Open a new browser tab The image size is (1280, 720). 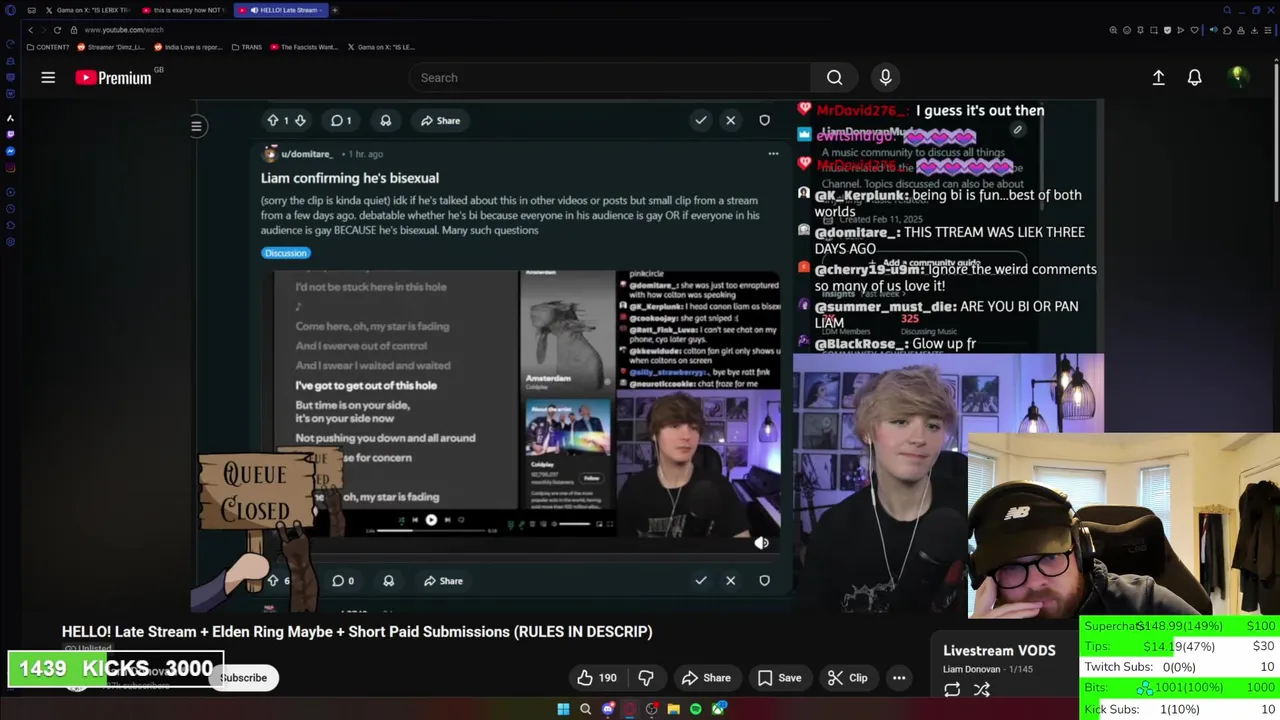pos(335,10)
